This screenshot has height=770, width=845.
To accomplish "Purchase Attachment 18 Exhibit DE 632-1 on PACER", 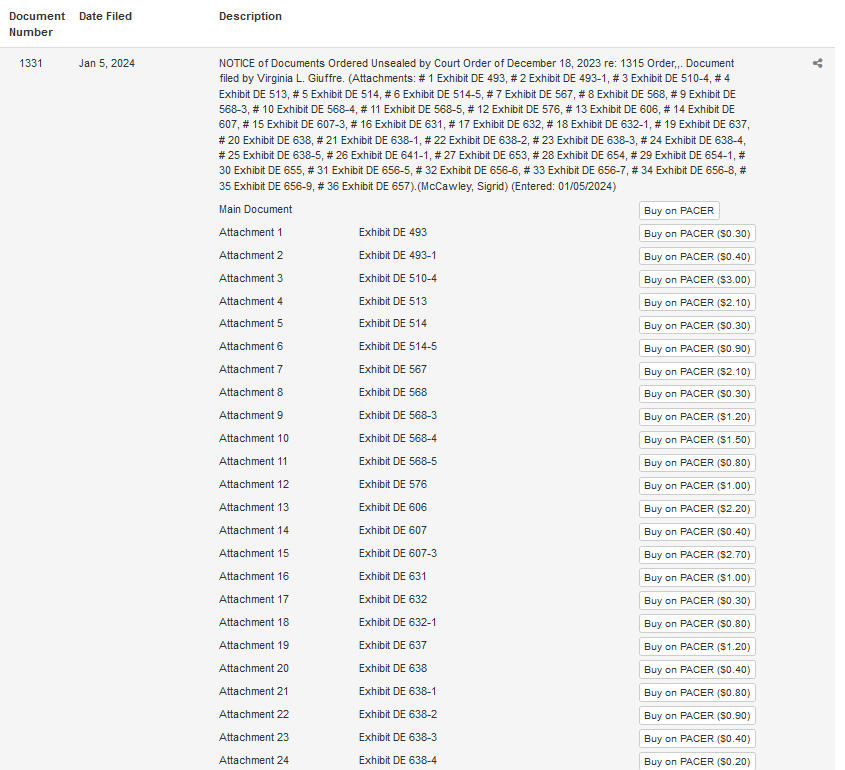I will point(697,623).
